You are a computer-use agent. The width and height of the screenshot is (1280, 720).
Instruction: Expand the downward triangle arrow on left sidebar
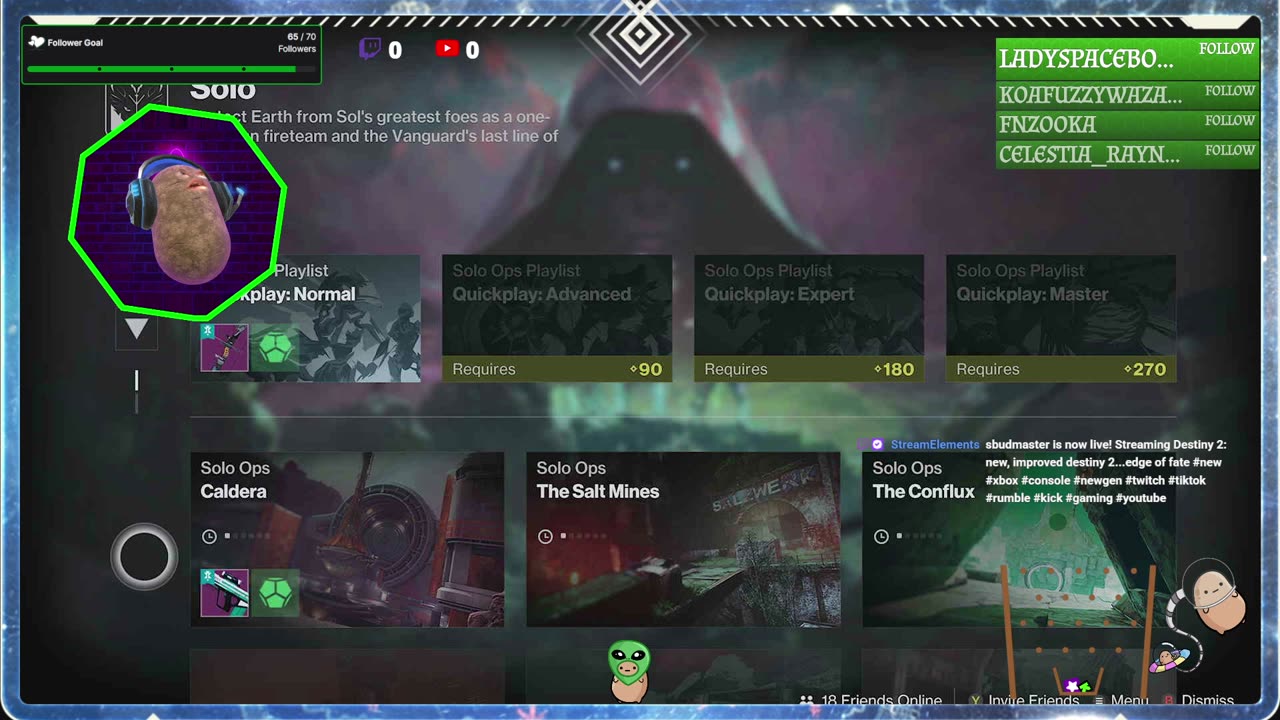click(136, 329)
